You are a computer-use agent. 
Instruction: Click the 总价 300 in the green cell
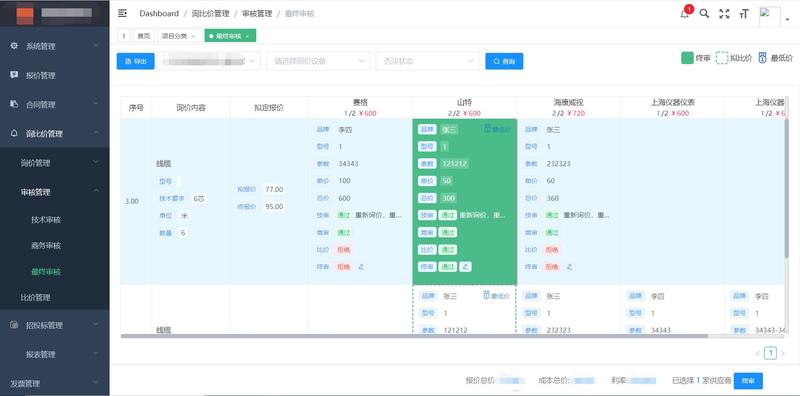(x=447, y=198)
